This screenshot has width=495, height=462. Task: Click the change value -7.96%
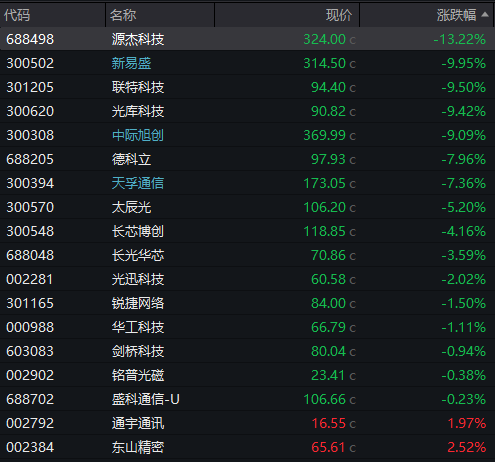click(x=464, y=159)
